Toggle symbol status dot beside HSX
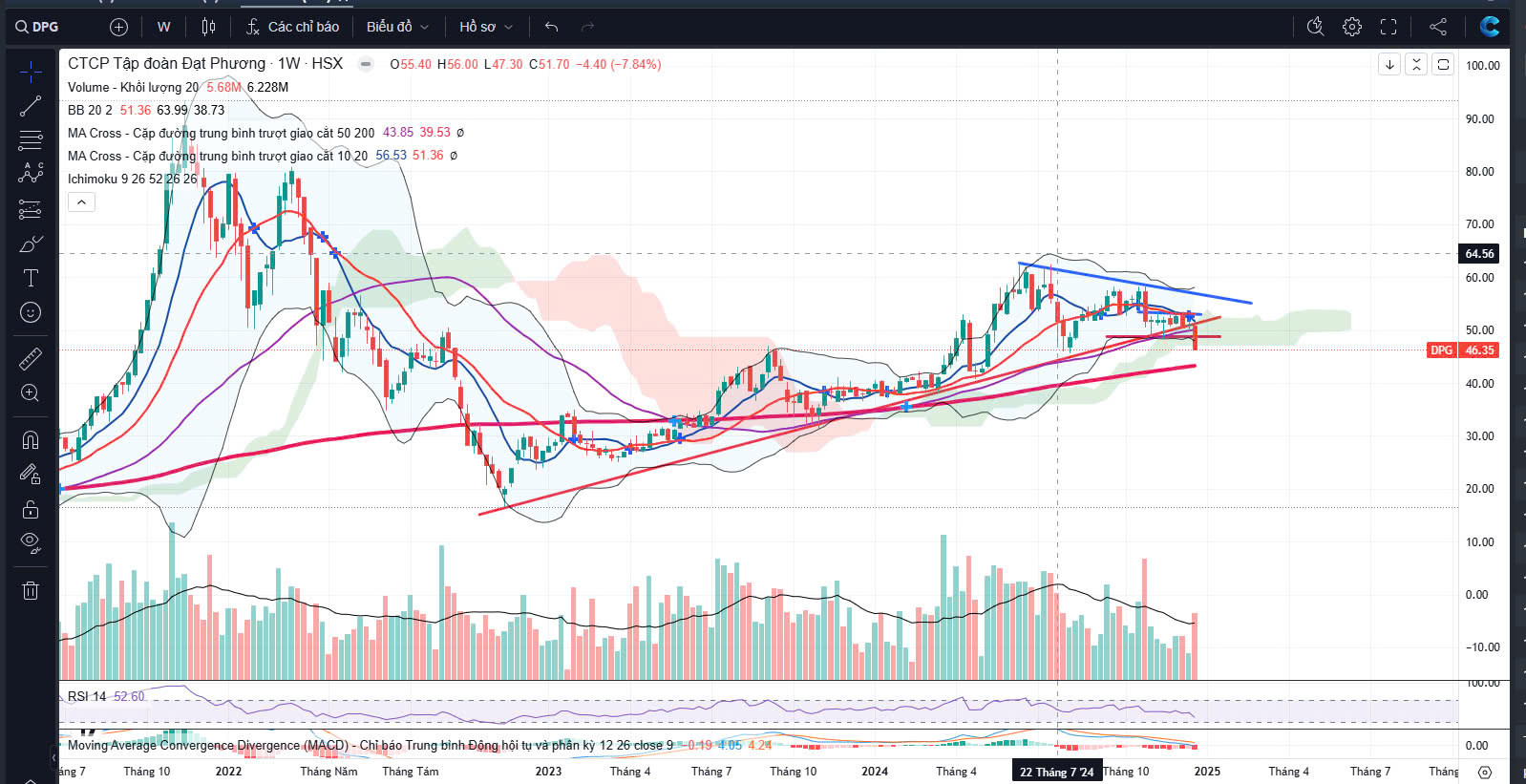Screen dimensions: 1526x784 pos(366,64)
